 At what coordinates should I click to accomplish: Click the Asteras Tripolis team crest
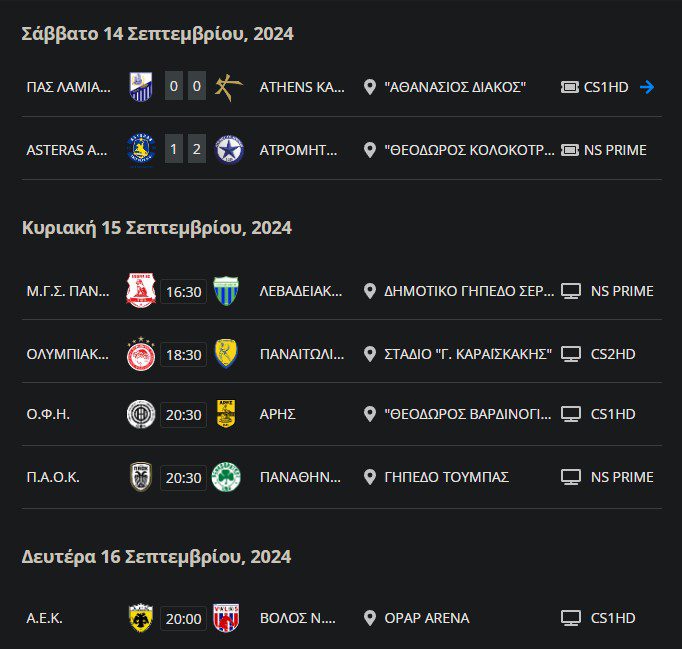point(141,150)
